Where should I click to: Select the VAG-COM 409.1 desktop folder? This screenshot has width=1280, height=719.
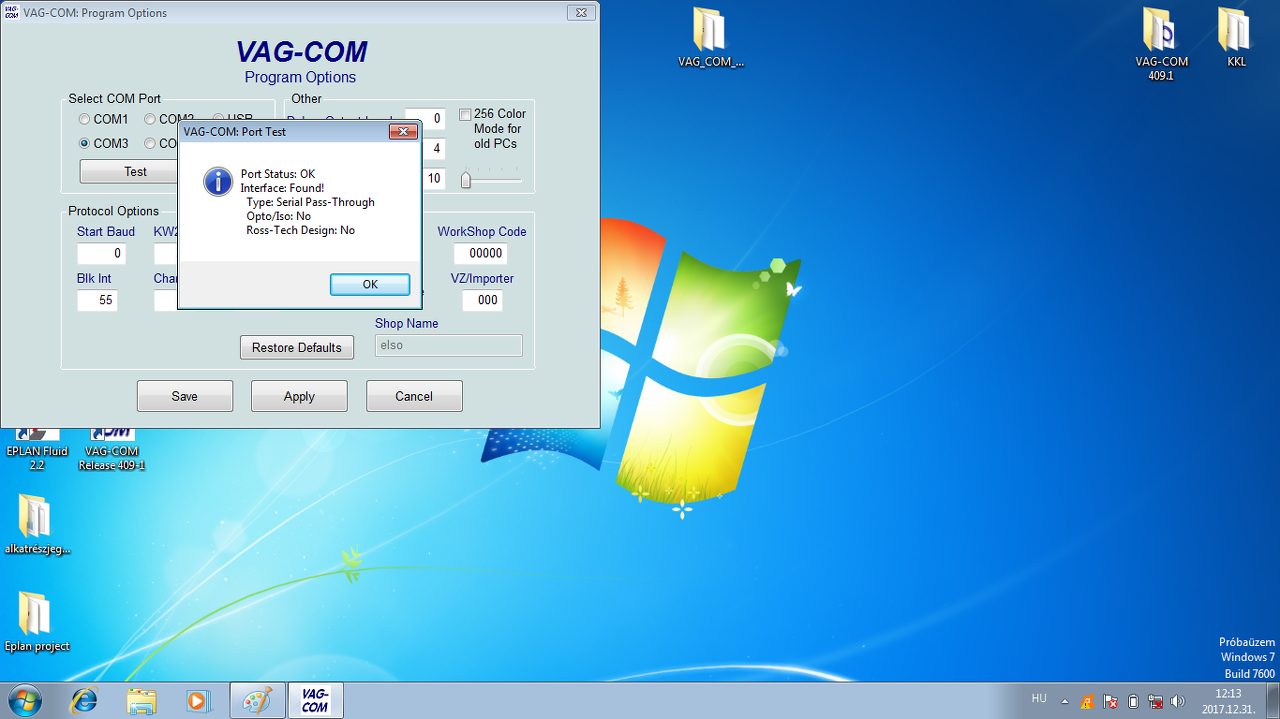pyautogui.click(x=1161, y=45)
